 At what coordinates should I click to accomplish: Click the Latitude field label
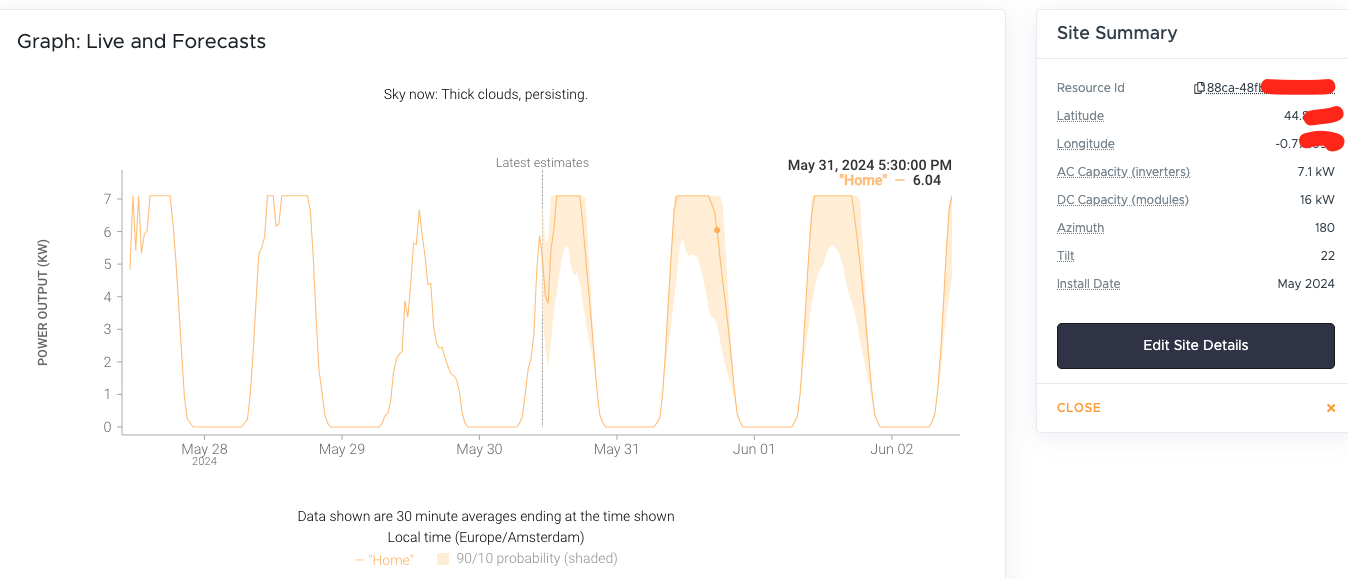pyautogui.click(x=1080, y=116)
